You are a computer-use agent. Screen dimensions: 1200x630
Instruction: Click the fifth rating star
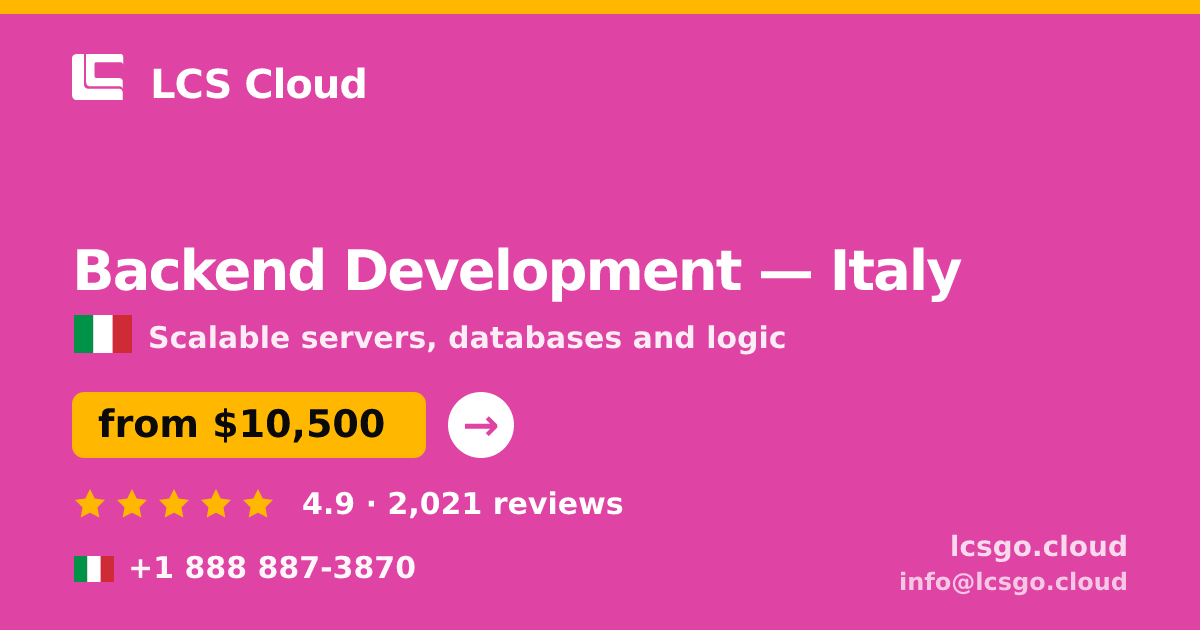click(x=258, y=504)
